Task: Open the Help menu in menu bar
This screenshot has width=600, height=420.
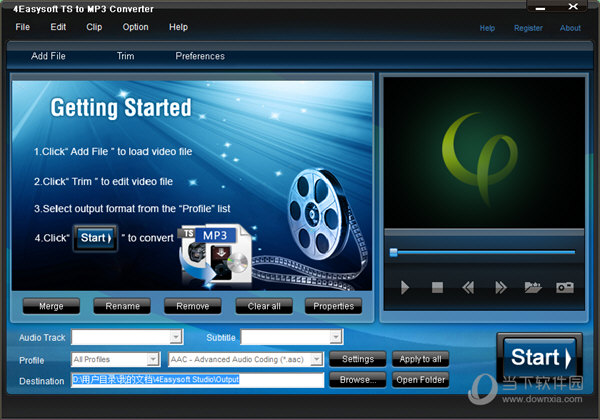Action: [178, 27]
